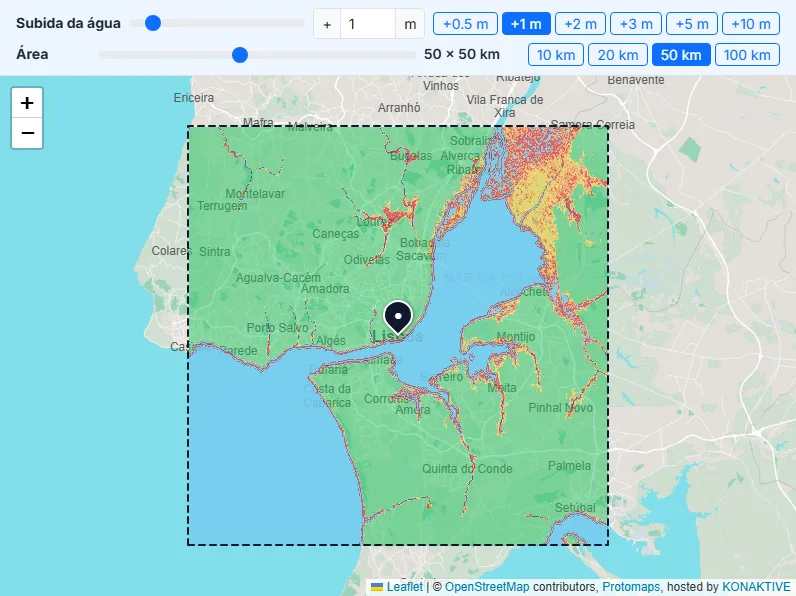Click the Benavente map label
Image resolution: width=796 pixels, height=596 pixels.
[x=636, y=80]
